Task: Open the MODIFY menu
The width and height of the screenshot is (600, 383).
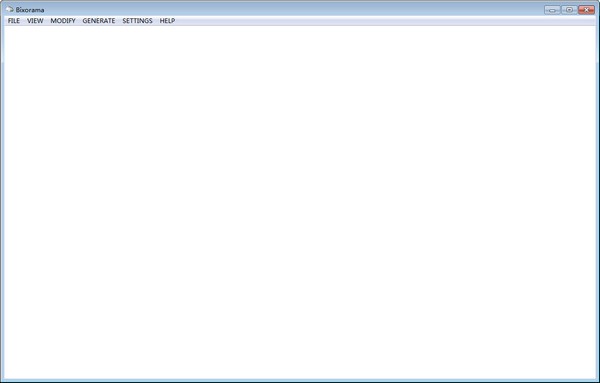Action: click(x=63, y=21)
